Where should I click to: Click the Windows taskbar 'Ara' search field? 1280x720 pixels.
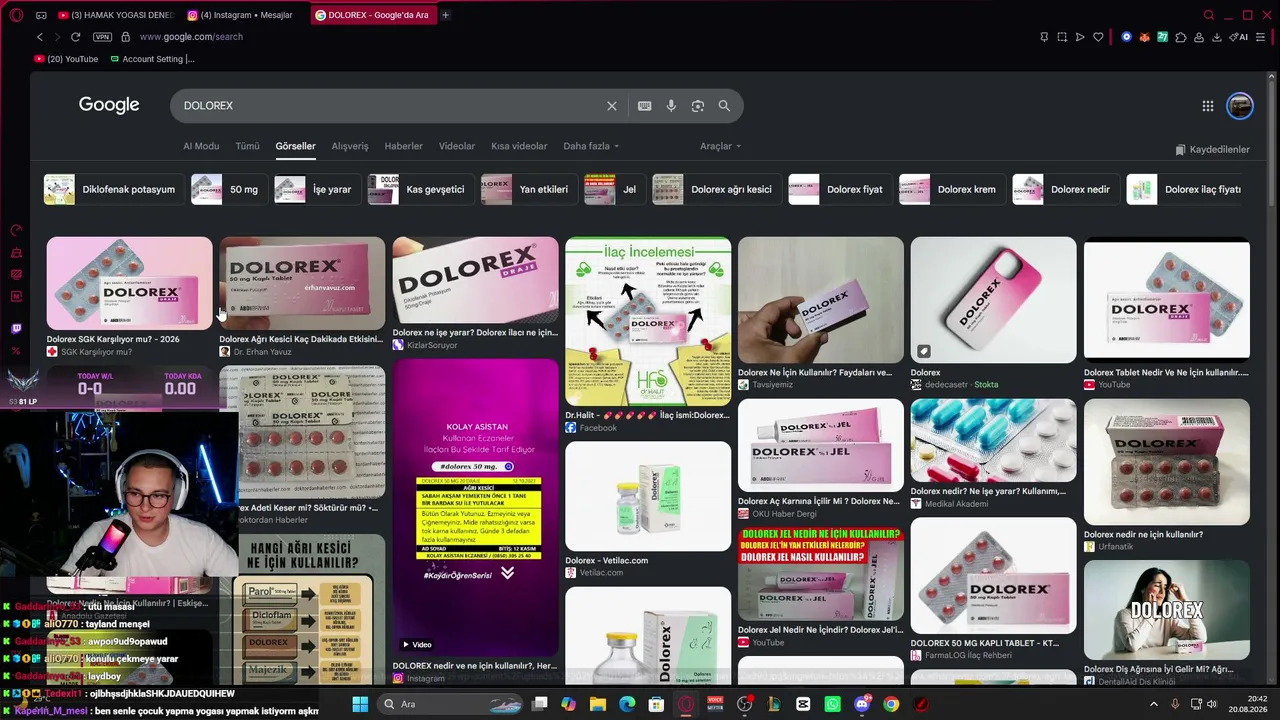click(451, 704)
